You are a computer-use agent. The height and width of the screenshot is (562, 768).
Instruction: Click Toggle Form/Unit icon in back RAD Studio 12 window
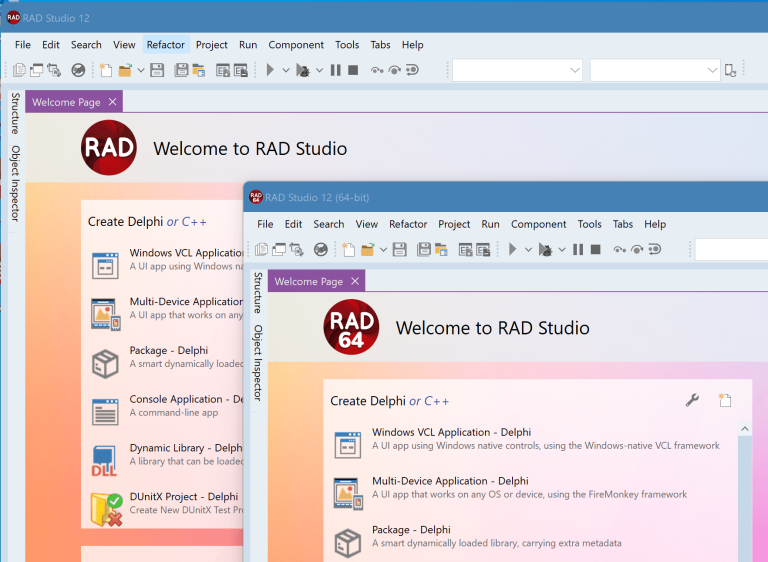pyautogui.click(x=54, y=70)
